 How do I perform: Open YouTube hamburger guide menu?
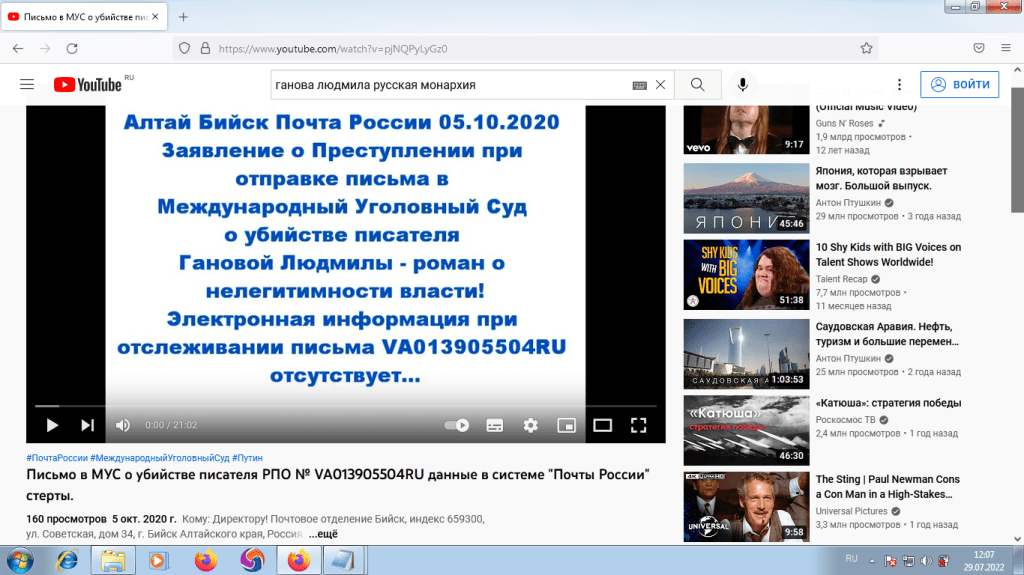(27, 85)
